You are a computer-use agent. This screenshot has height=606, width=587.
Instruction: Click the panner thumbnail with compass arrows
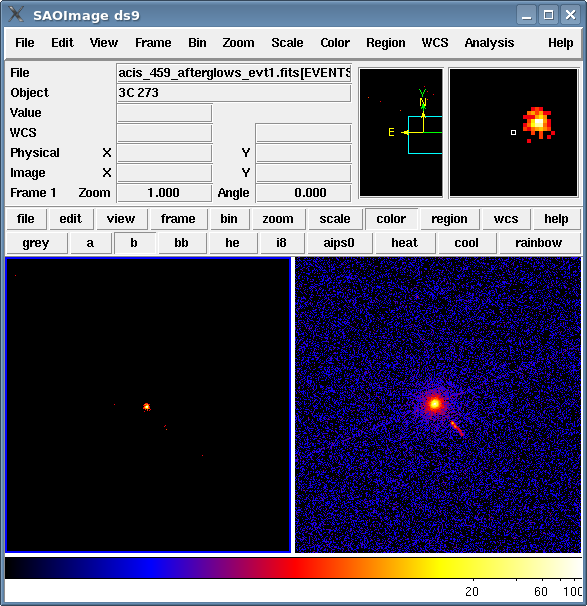[401, 133]
